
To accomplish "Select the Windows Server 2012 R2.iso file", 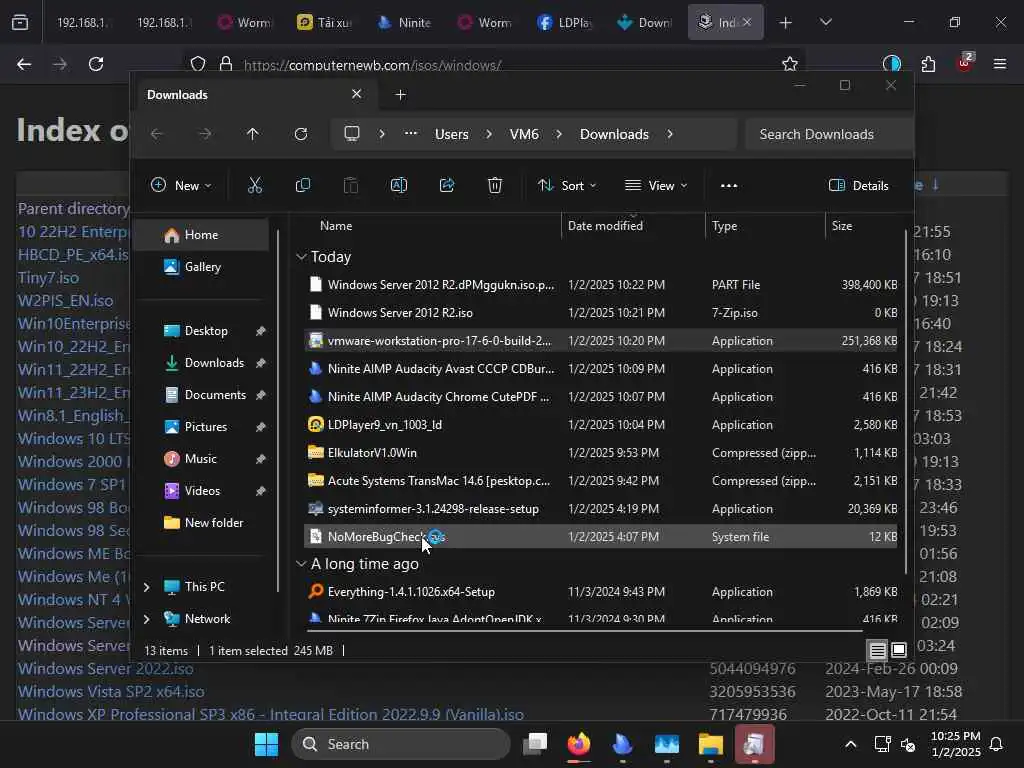I will [x=601, y=313].
